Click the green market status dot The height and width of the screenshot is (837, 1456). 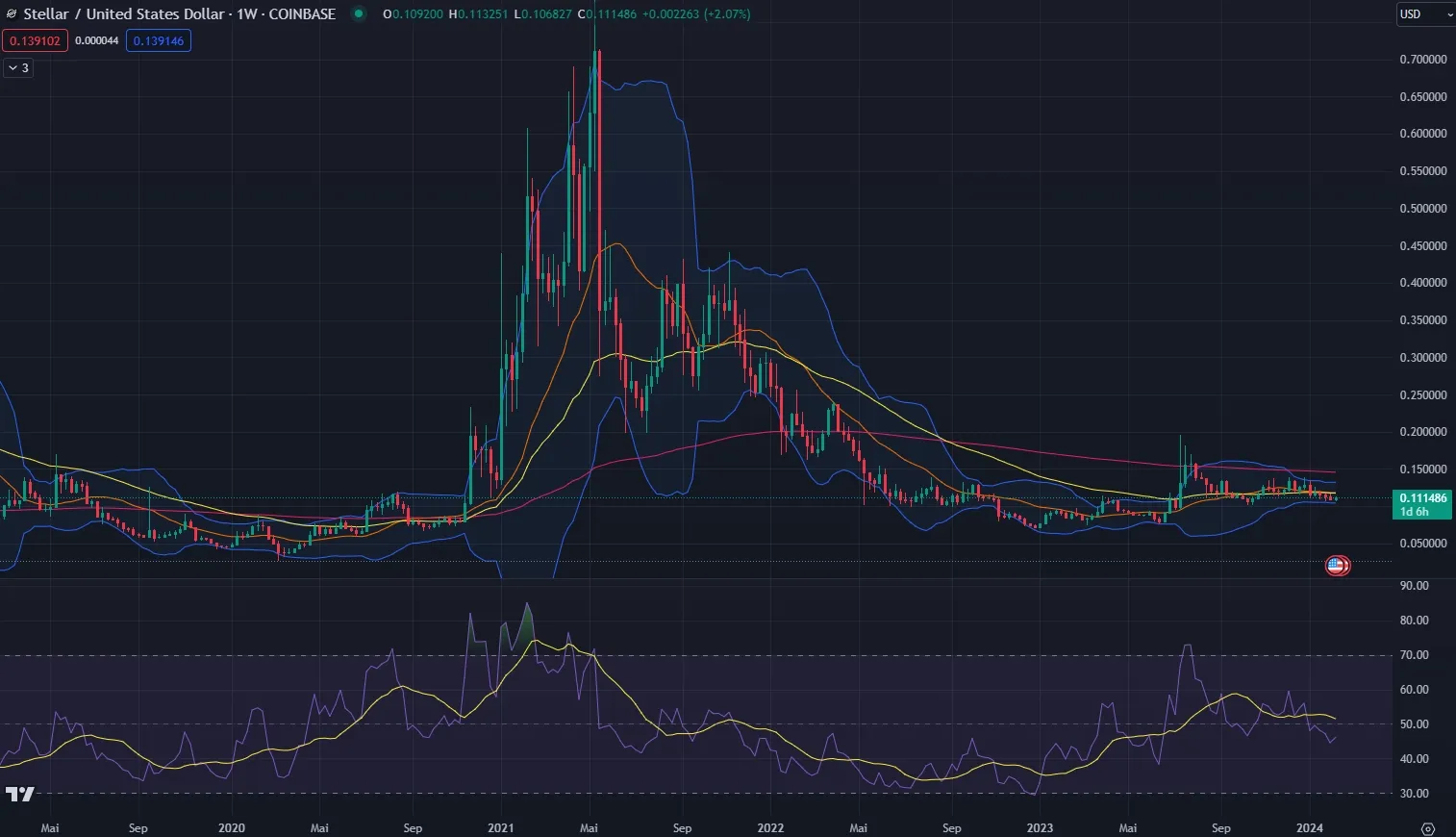point(359,14)
